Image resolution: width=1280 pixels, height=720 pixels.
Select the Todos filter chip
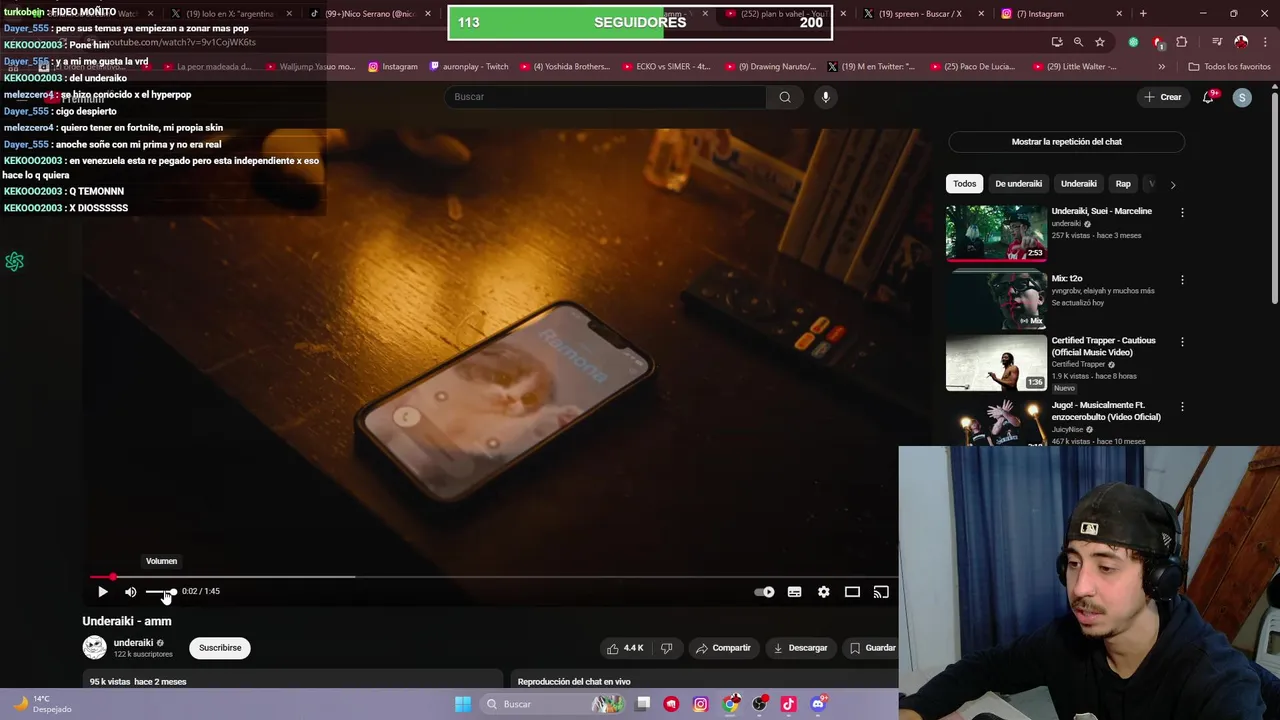click(964, 184)
